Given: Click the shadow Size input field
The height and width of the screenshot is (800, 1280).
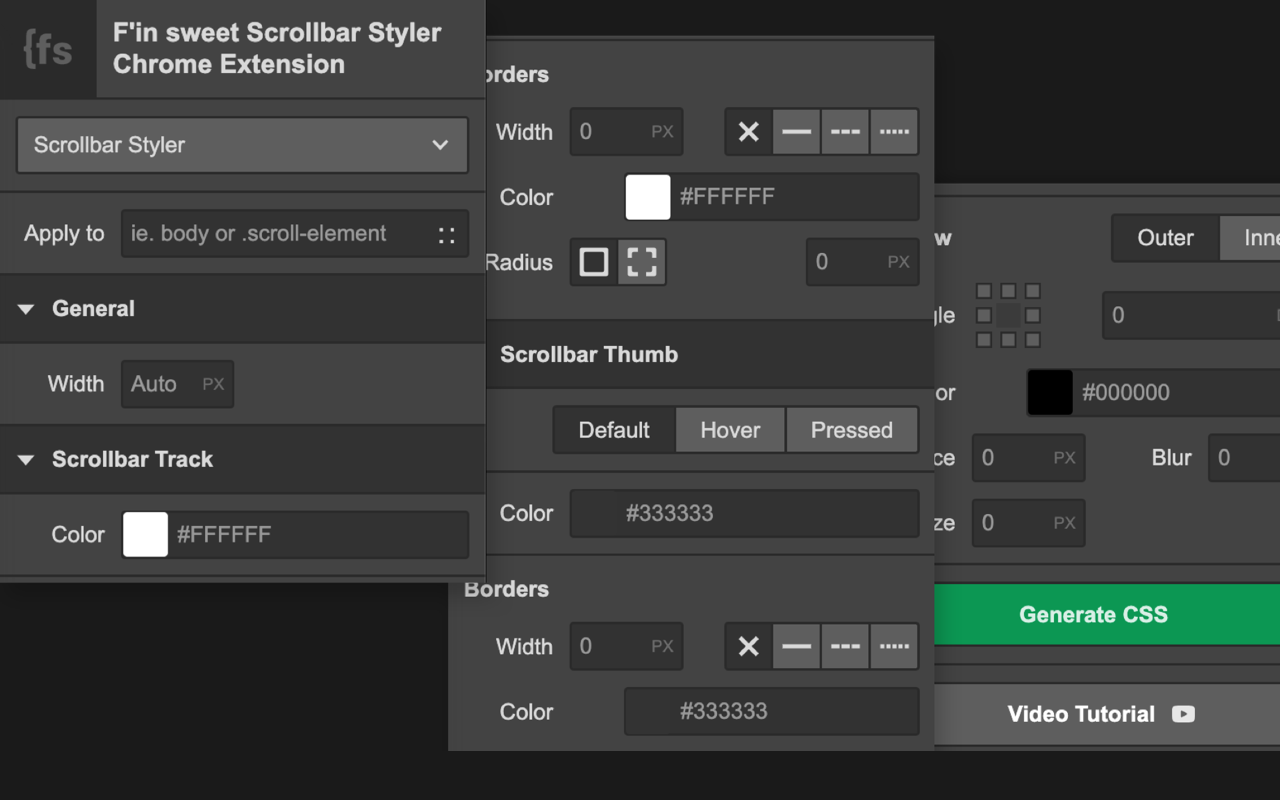Looking at the screenshot, I should pyautogui.click(x=1028, y=523).
